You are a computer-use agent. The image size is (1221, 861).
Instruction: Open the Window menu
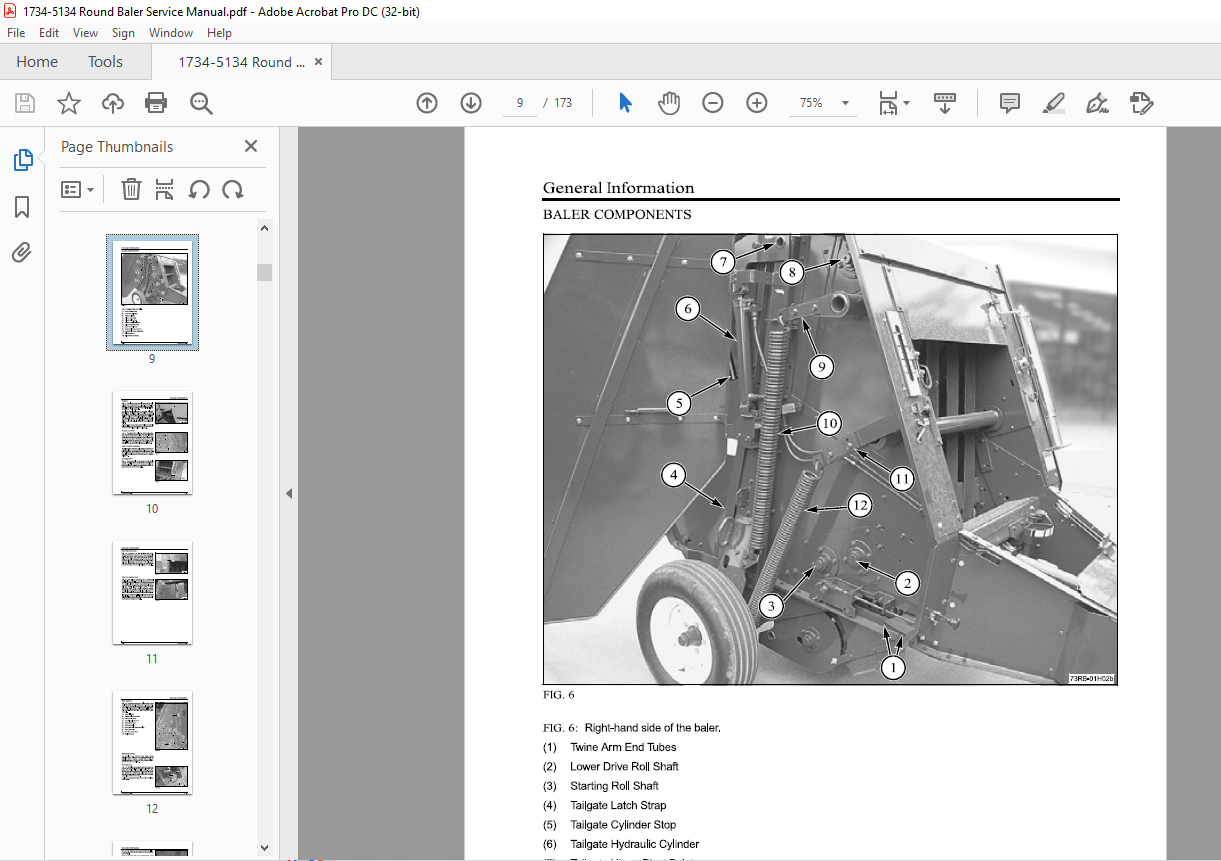pyautogui.click(x=171, y=33)
